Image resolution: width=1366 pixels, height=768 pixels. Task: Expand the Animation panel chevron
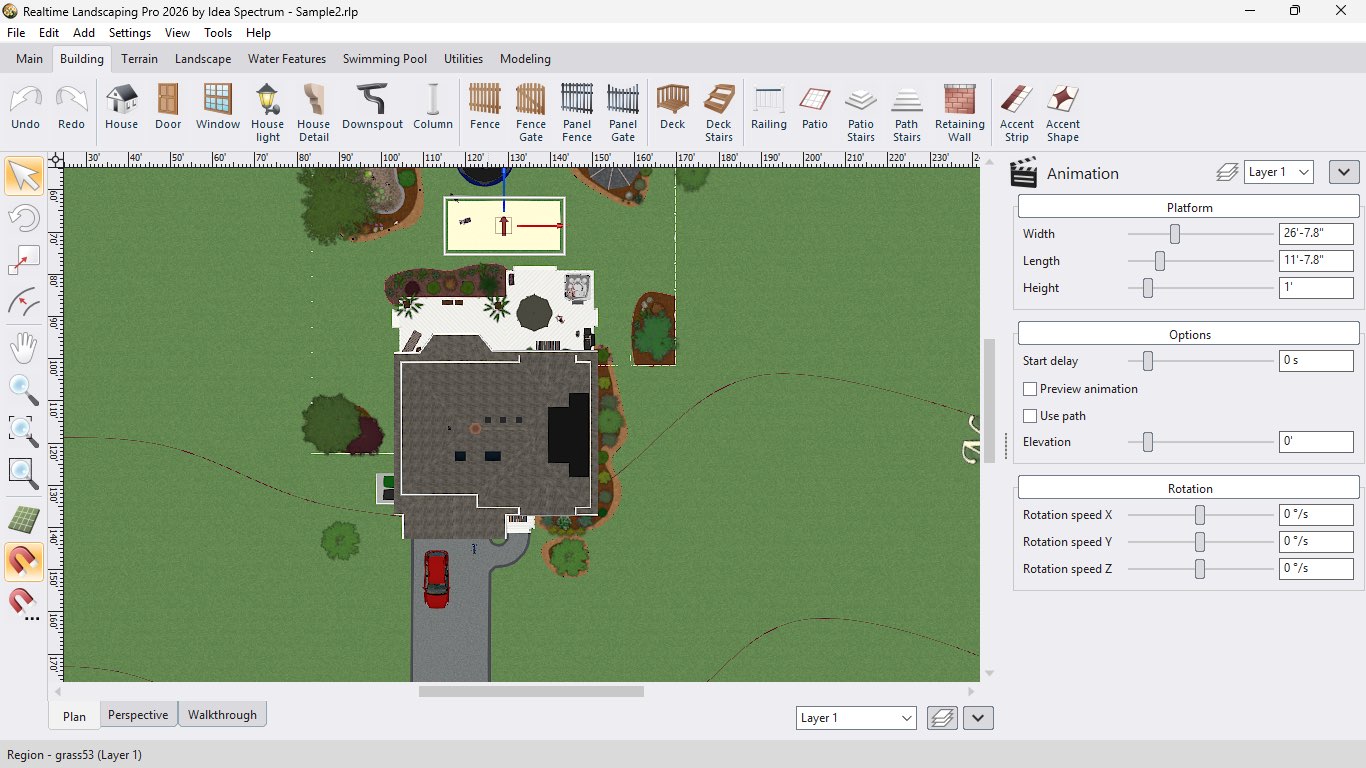point(1344,171)
